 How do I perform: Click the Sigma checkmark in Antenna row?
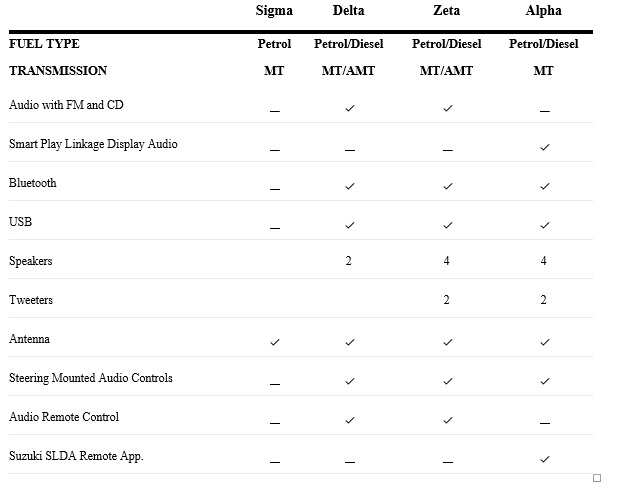(x=275, y=342)
